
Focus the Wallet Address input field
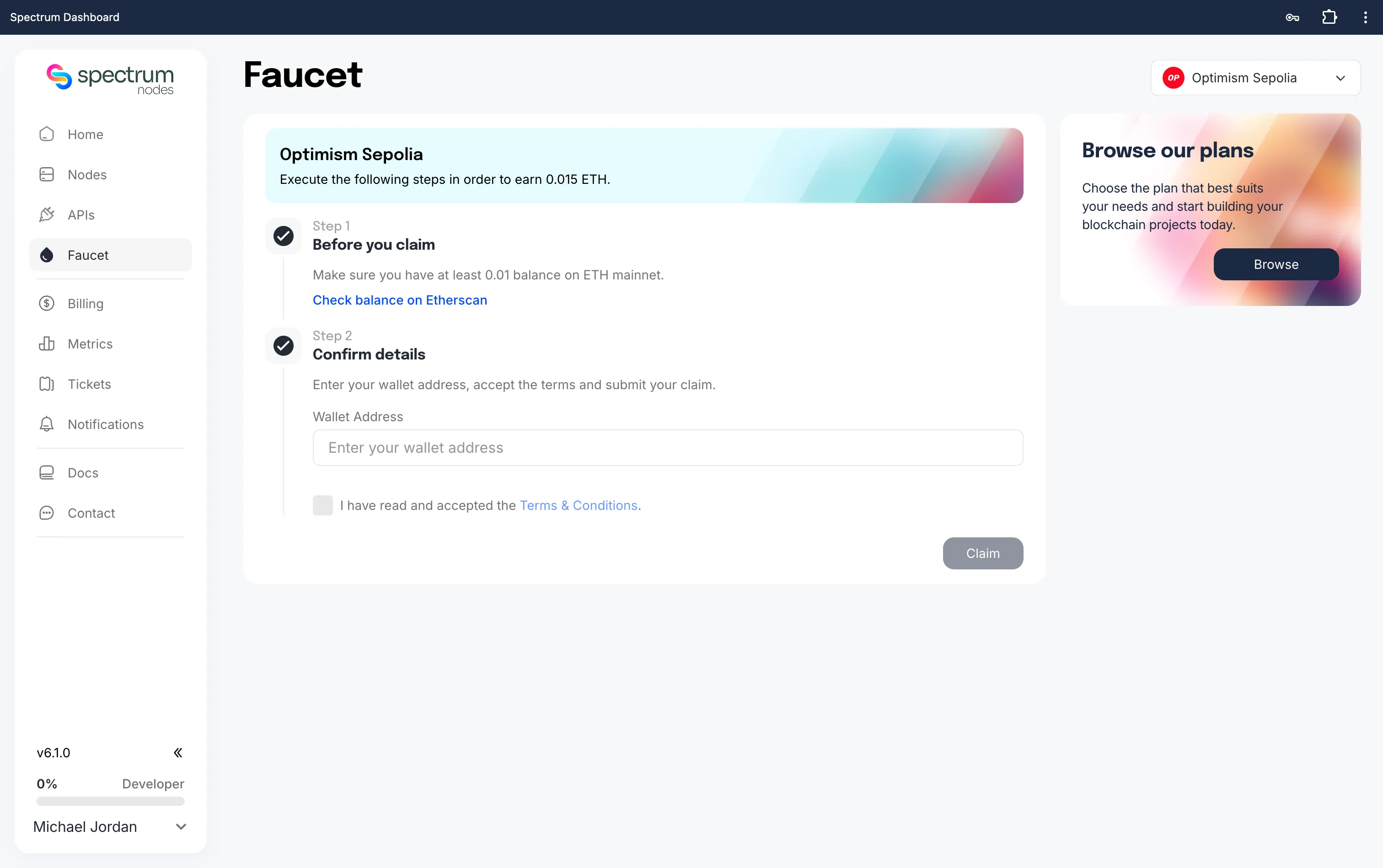pos(668,448)
